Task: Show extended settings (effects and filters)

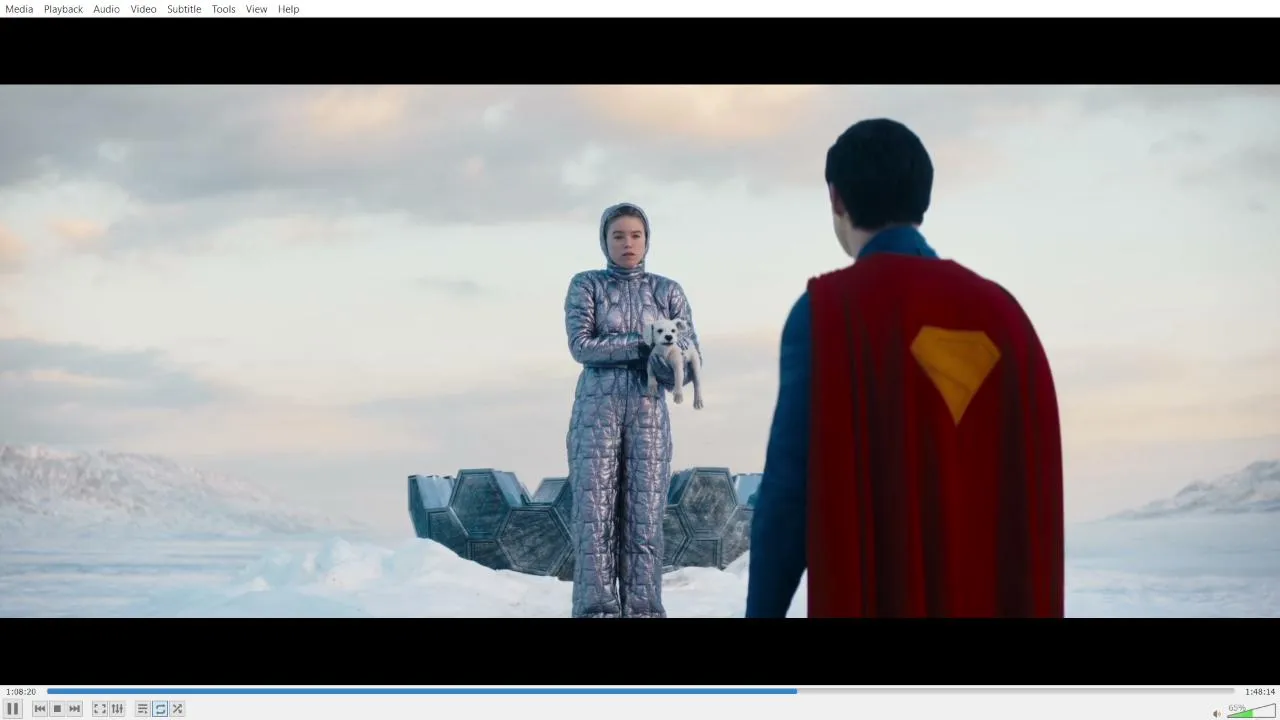Action: click(117, 709)
